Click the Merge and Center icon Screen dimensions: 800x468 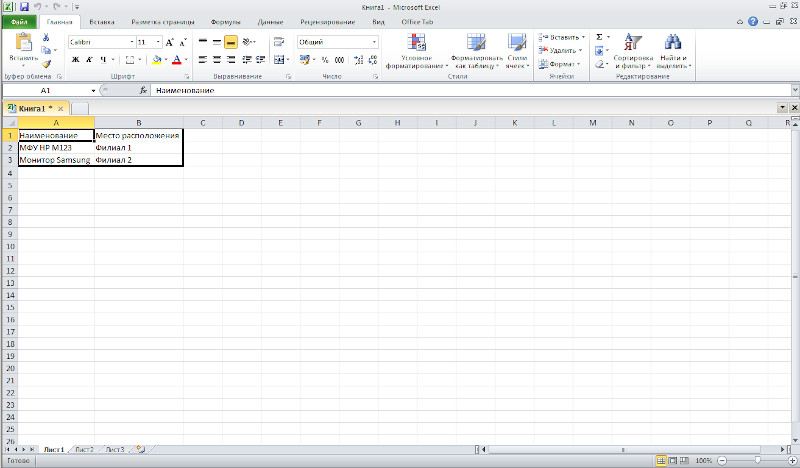279,60
